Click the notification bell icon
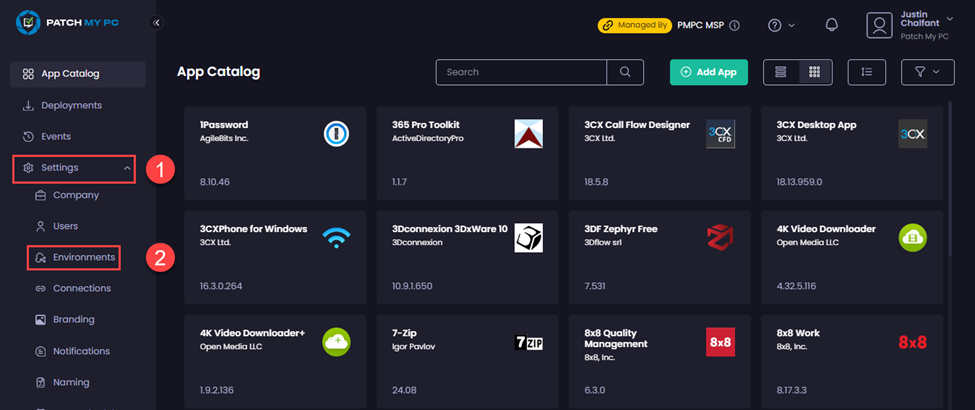 [831, 25]
